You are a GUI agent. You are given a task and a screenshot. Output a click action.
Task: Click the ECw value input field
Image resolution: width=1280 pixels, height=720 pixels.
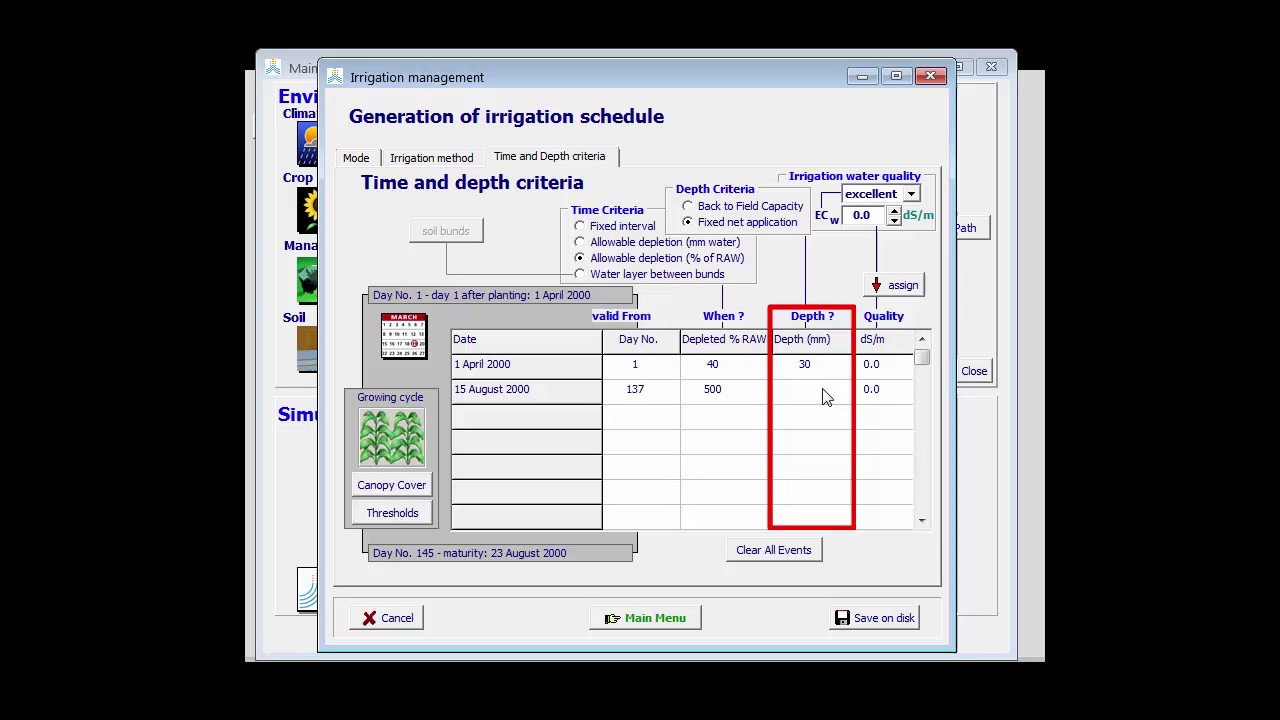864,215
